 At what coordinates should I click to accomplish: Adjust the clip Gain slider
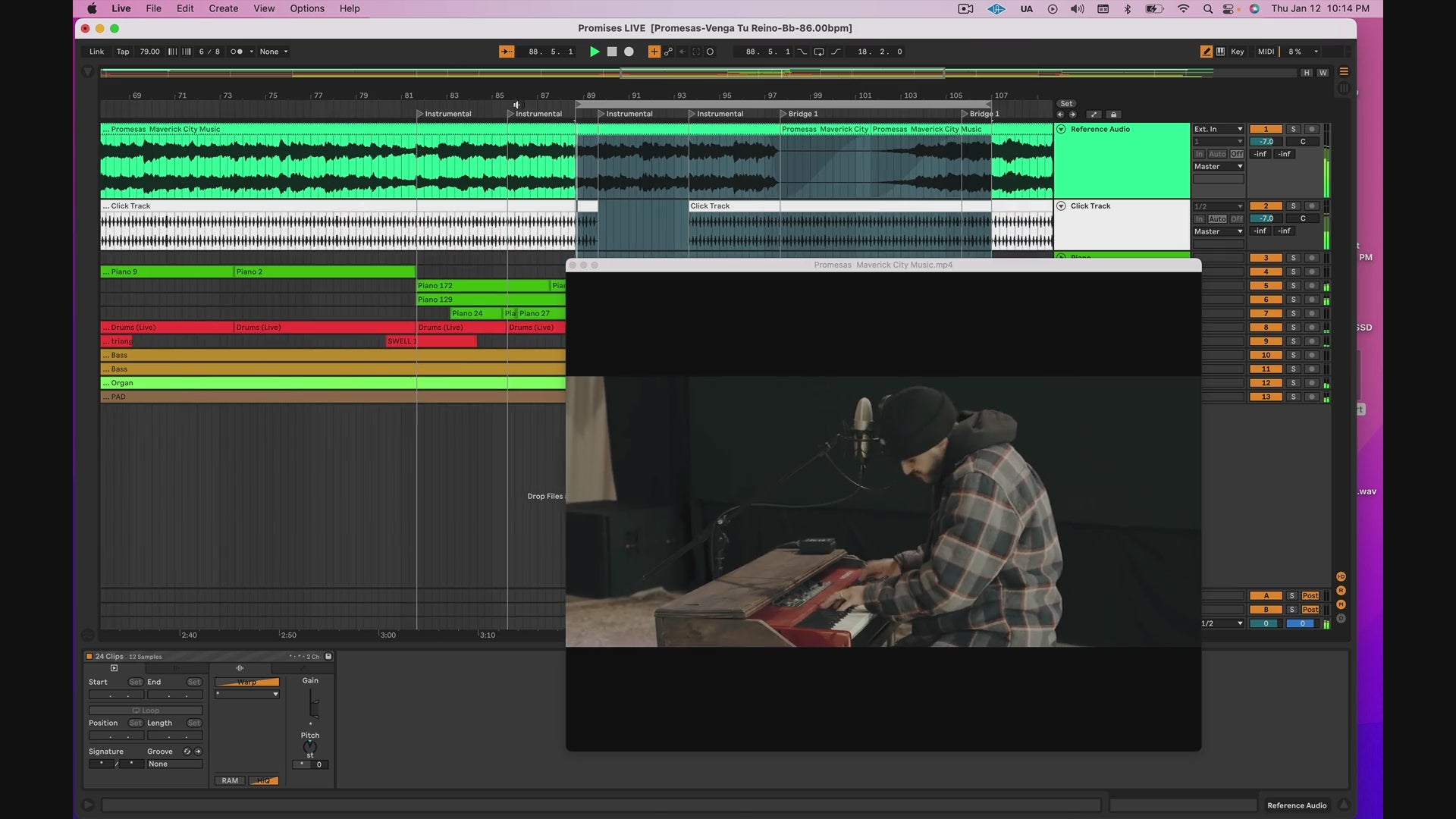point(312,705)
